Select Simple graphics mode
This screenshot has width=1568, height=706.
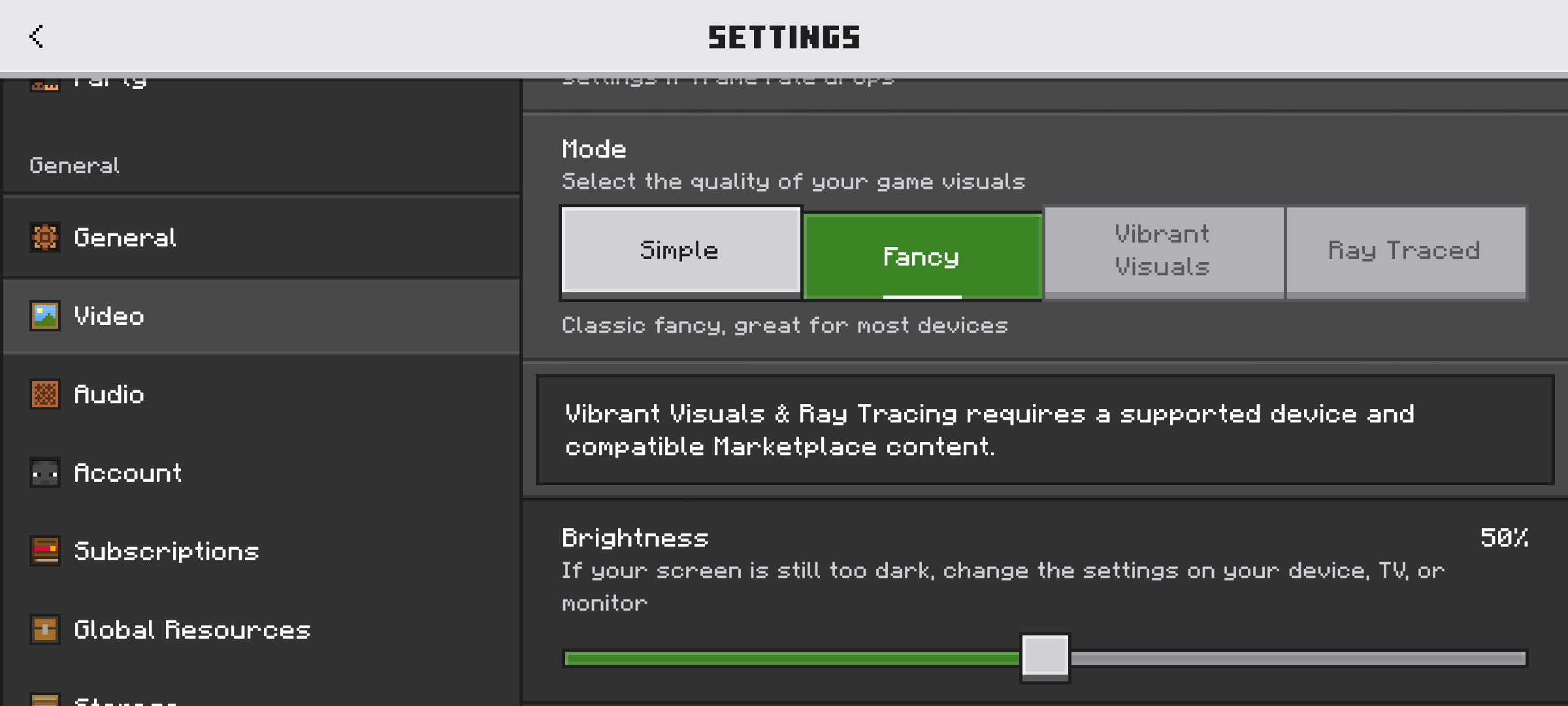(681, 252)
